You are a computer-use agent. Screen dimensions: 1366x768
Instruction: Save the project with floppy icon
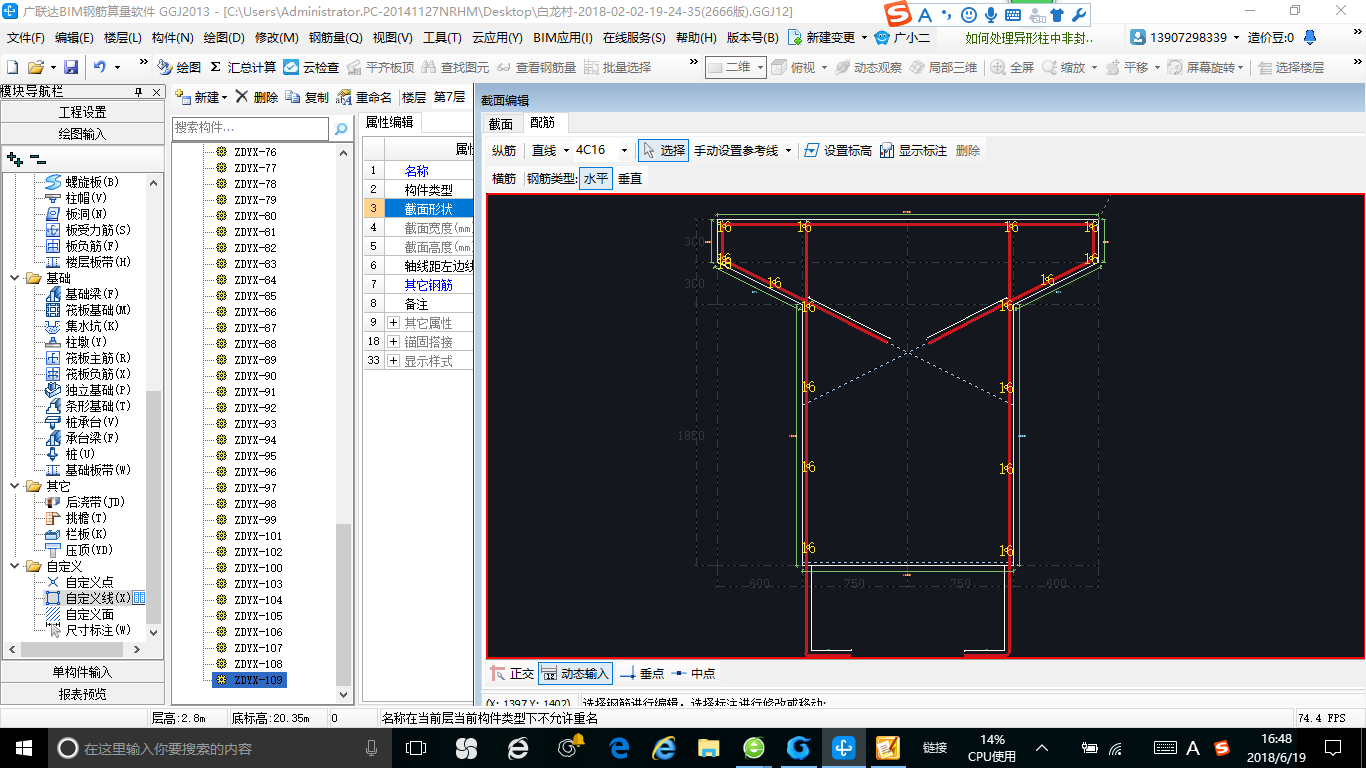click(x=71, y=67)
